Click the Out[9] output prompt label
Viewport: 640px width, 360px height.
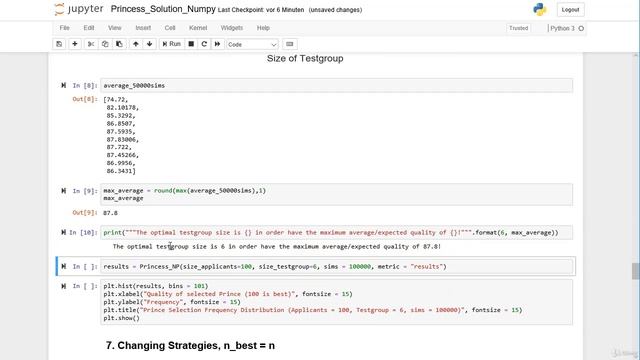[x=85, y=213]
